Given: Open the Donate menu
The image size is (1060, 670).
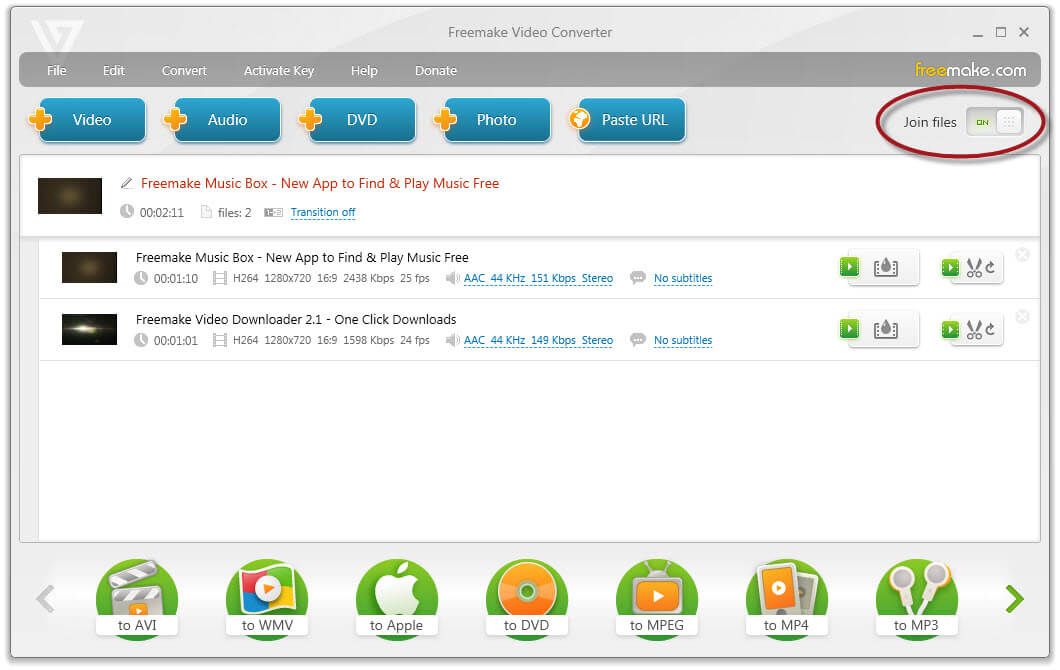Looking at the screenshot, I should pyautogui.click(x=436, y=70).
